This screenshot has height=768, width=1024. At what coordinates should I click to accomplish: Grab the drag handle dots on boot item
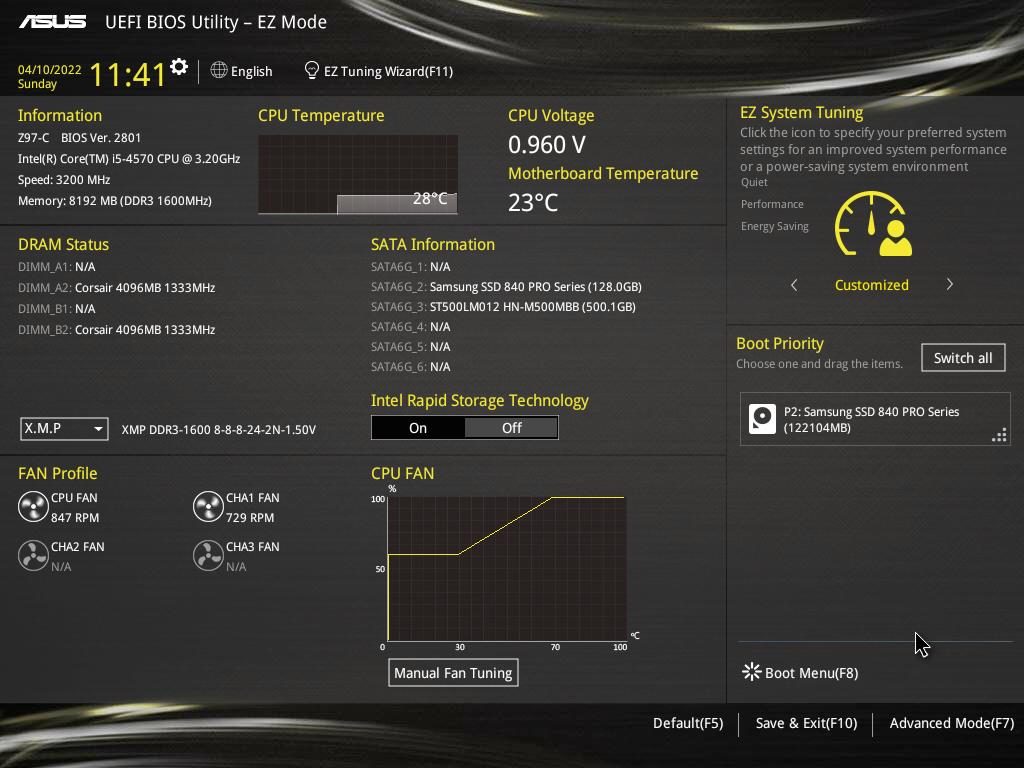coord(999,435)
